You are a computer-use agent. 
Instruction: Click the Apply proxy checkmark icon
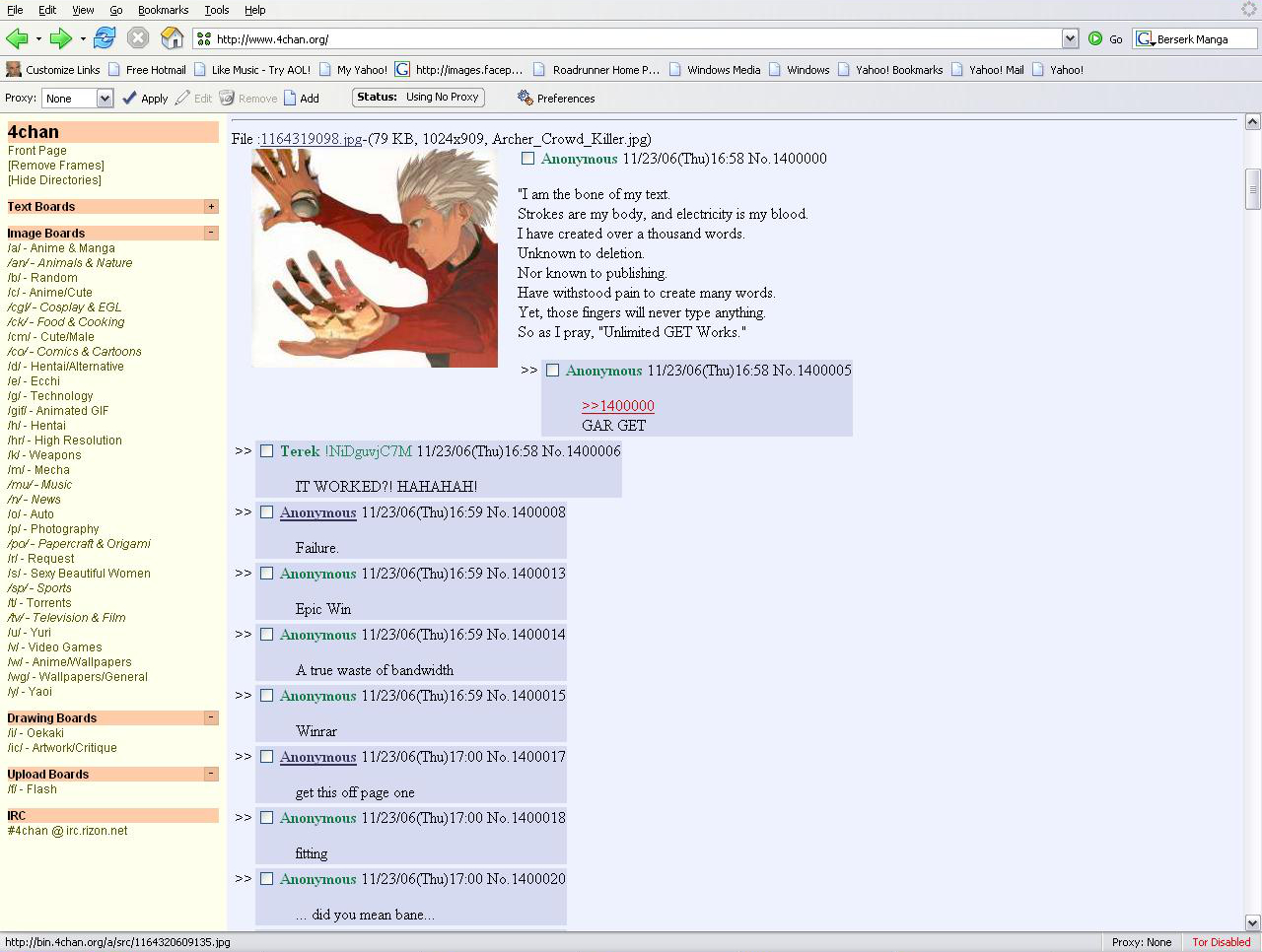(129, 98)
